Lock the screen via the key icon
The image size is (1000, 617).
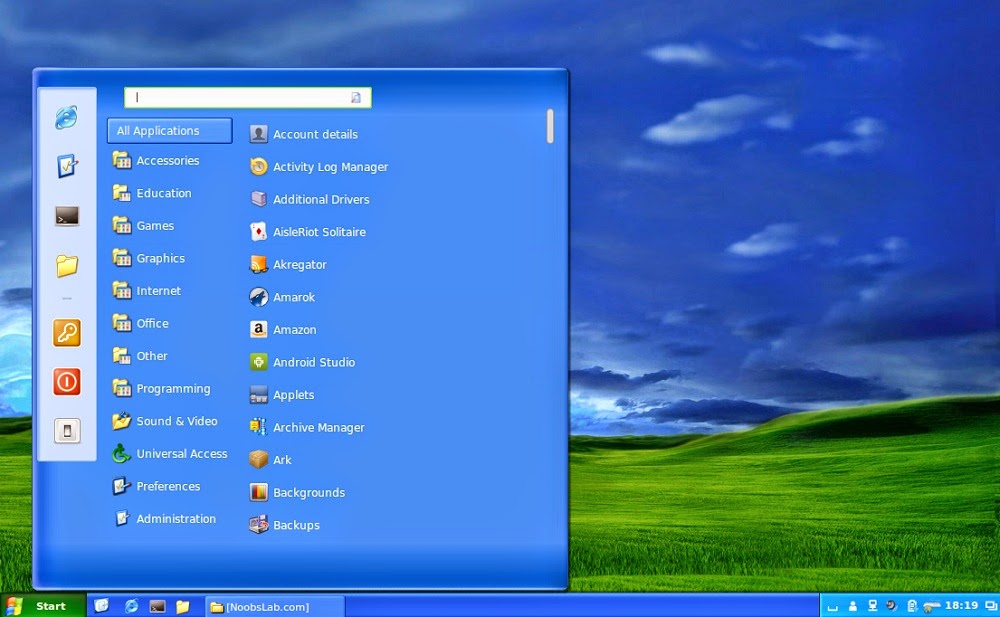point(66,333)
